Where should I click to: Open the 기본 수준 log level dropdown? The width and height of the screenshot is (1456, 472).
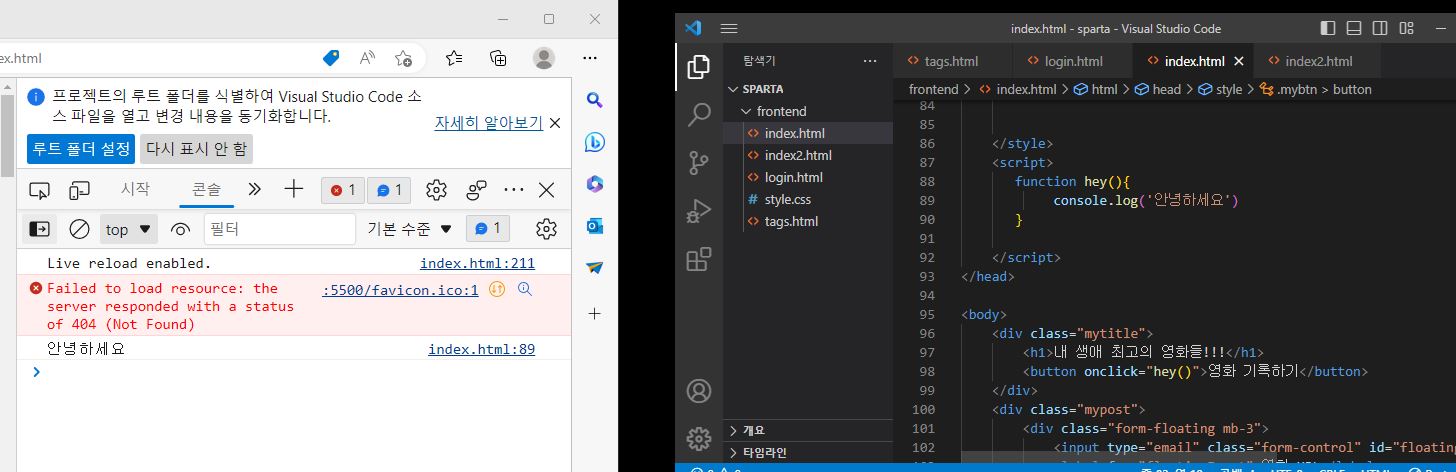point(410,229)
